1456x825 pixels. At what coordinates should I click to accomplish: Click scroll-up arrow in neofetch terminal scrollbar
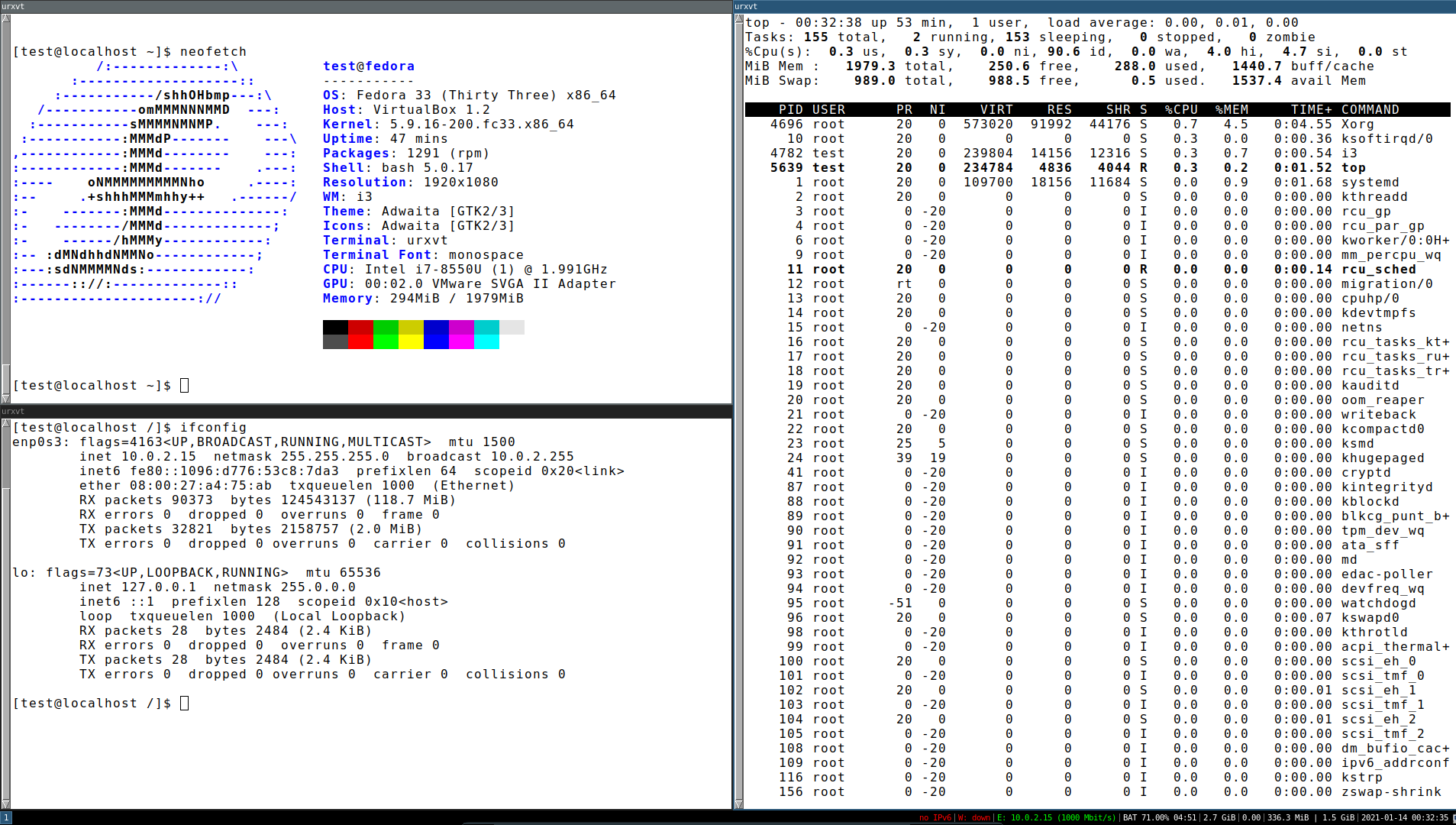tap(5, 18)
